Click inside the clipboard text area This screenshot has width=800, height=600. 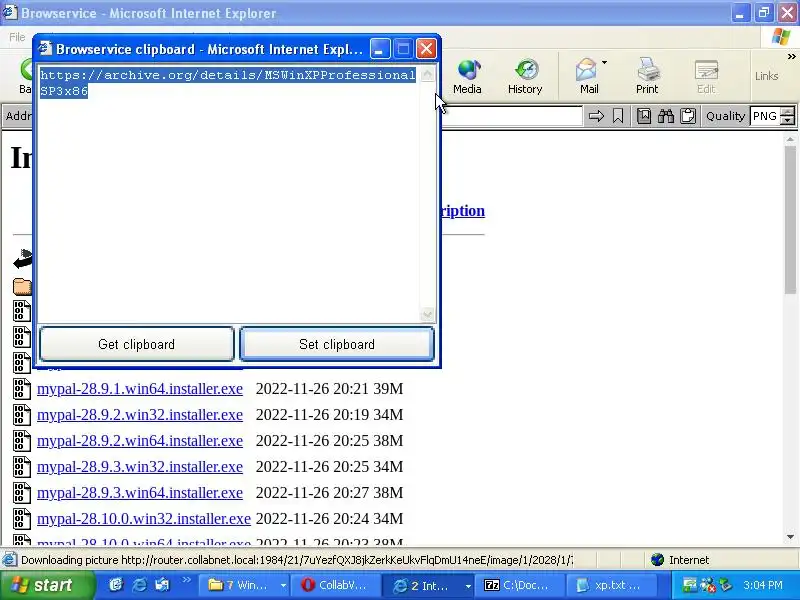pyautogui.click(x=230, y=194)
